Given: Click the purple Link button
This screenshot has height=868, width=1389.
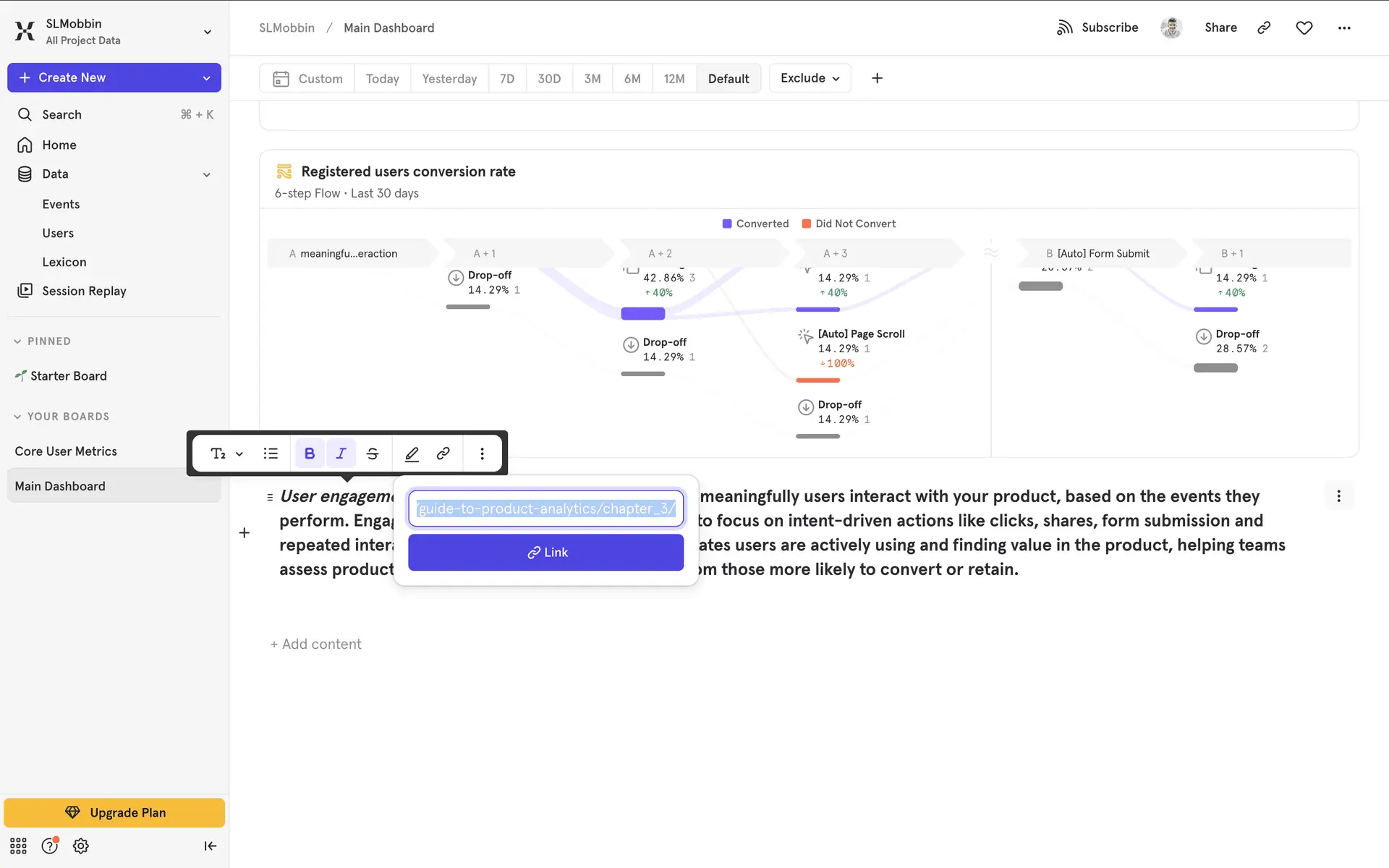Looking at the screenshot, I should click(545, 553).
